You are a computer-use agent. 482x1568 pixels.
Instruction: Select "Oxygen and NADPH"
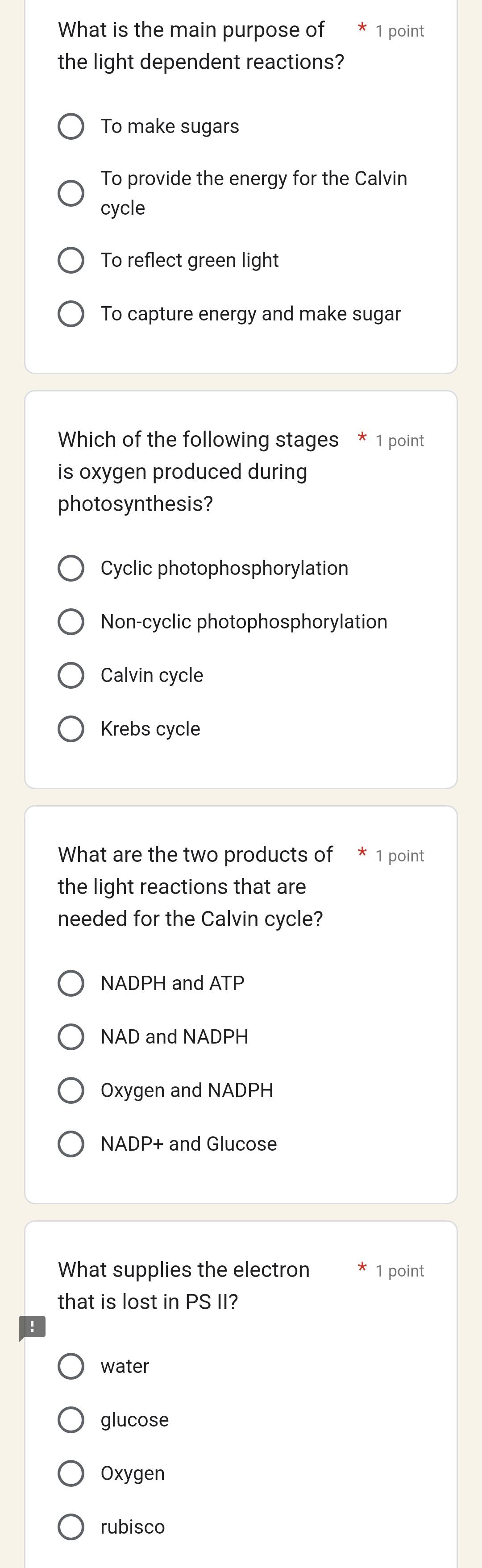[x=71, y=1090]
